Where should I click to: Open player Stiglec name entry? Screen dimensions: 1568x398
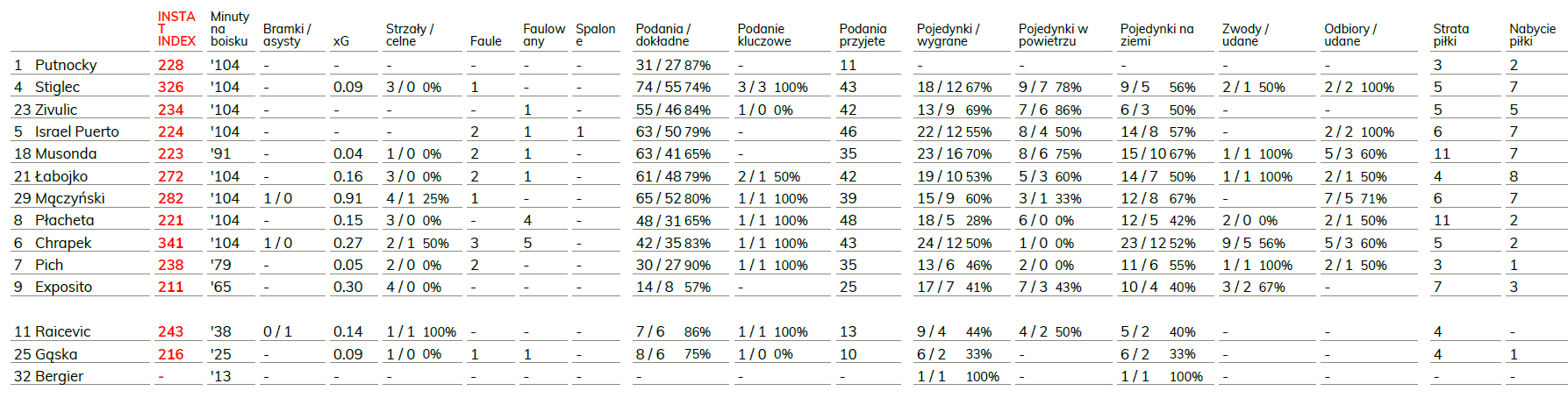(57, 87)
